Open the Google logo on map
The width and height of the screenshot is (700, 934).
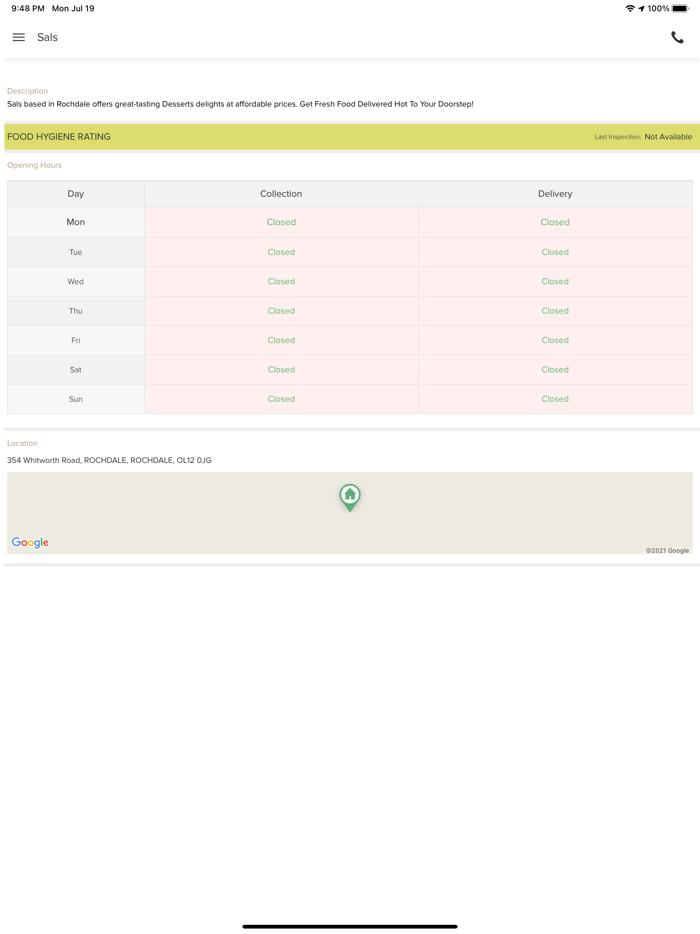pyautogui.click(x=30, y=542)
